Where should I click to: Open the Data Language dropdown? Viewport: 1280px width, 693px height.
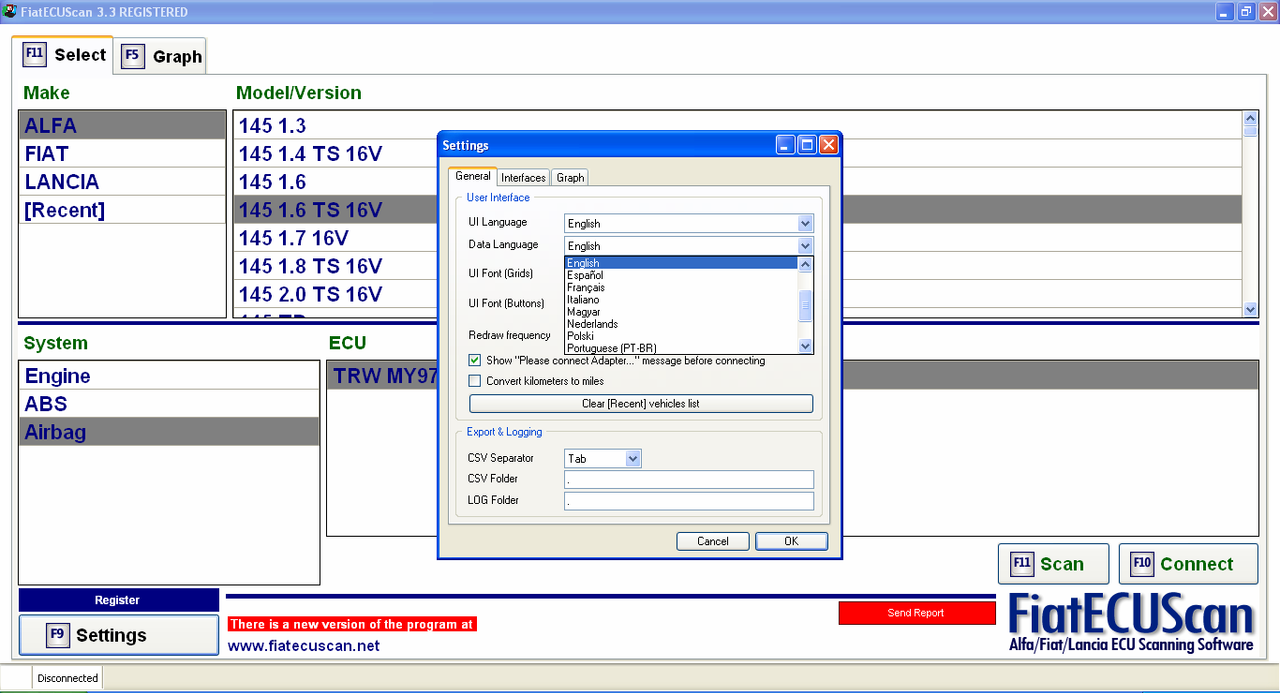(x=805, y=245)
